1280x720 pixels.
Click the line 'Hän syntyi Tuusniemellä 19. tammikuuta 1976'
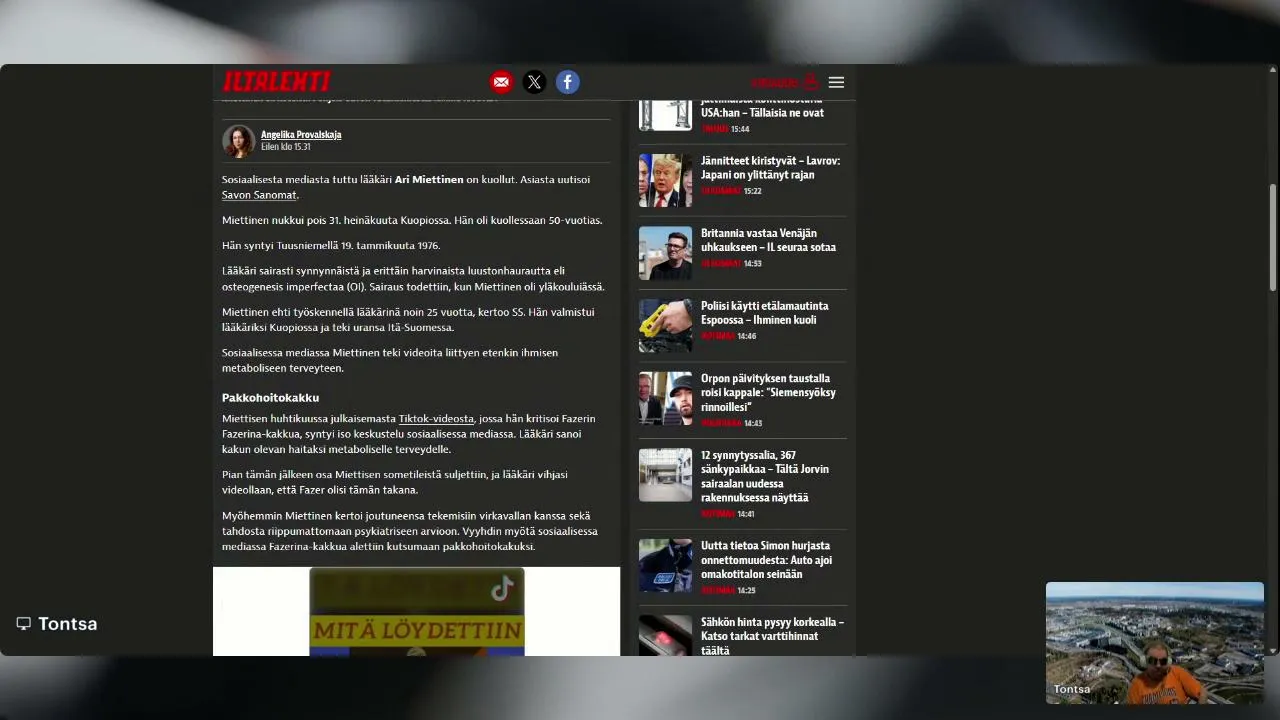(x=331, y=245)
